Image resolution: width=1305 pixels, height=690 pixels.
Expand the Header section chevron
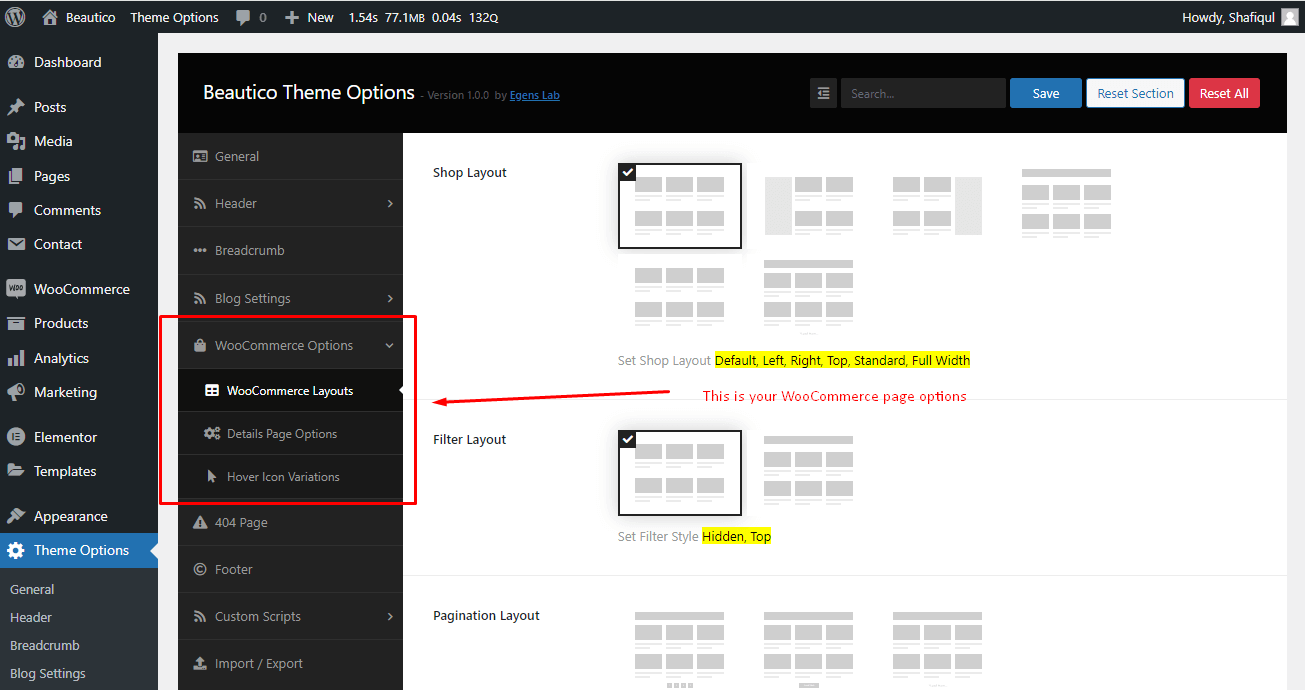click(x=390, y=203)
